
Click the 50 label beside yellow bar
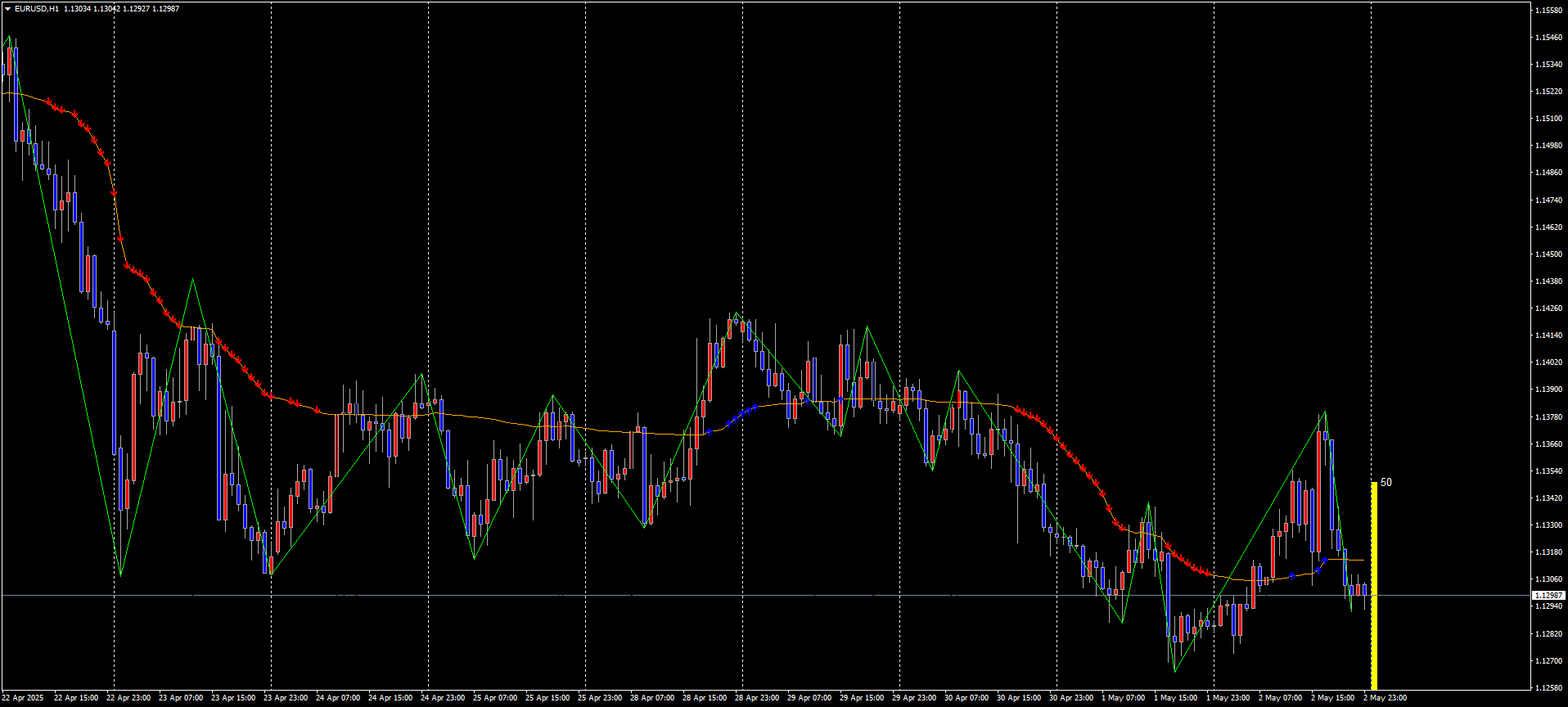tap(1386, 483)
